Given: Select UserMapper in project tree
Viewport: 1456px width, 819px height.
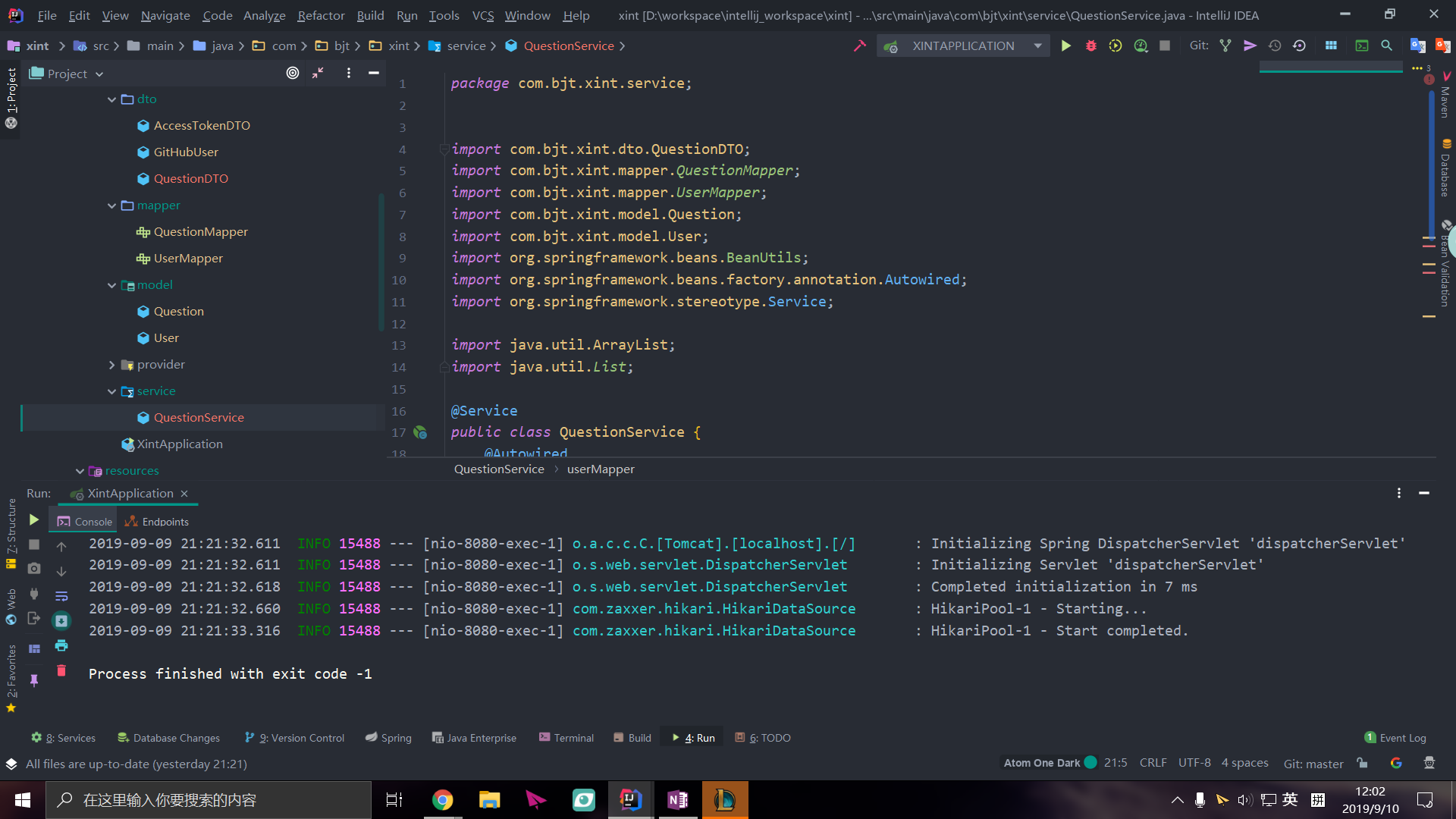Looking at the screenshot, I should (x=188, y=259).
